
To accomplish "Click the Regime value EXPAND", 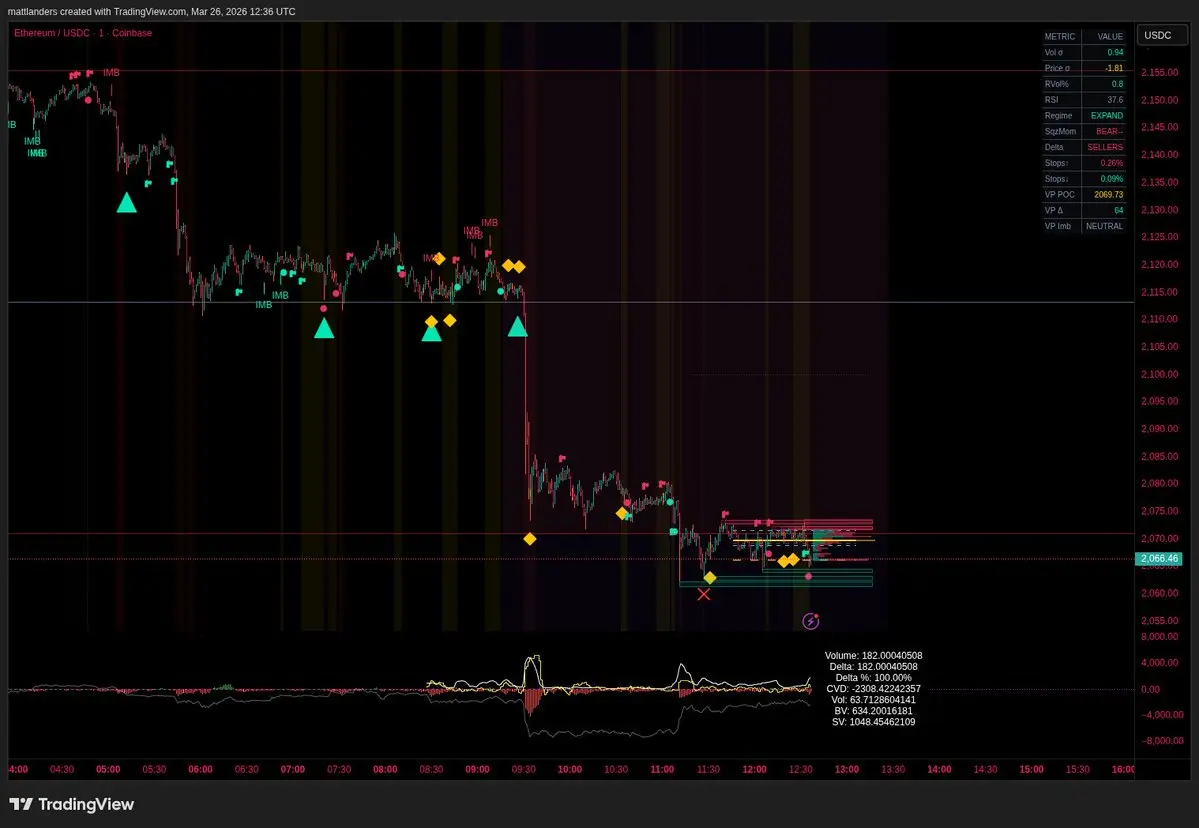I will click(1106, 115).
